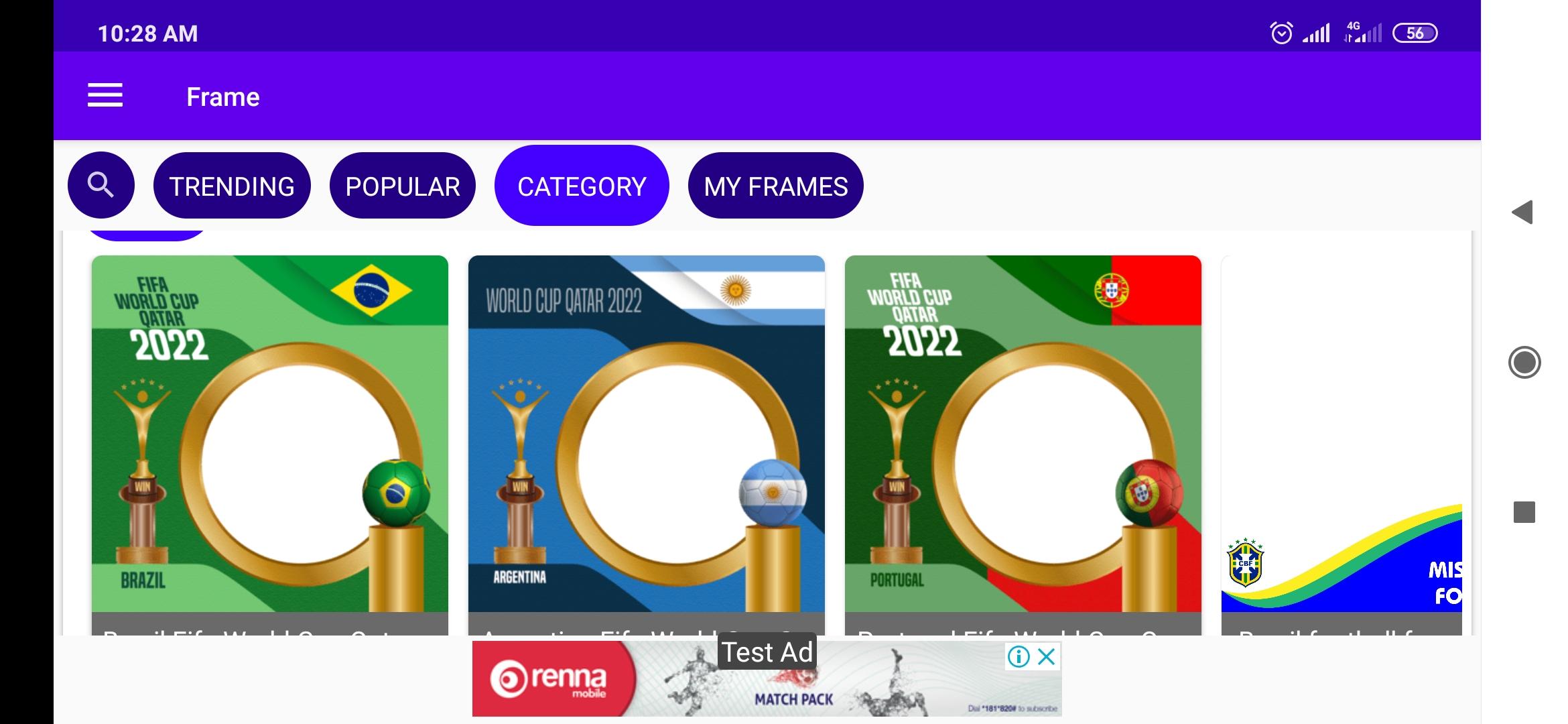Select the CATEGORY tab
The image size is (1568, 724).
(582, 186)
